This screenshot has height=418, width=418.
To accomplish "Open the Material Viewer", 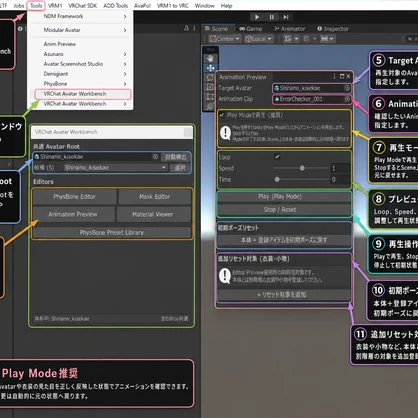I will click(x=153, y=214).
